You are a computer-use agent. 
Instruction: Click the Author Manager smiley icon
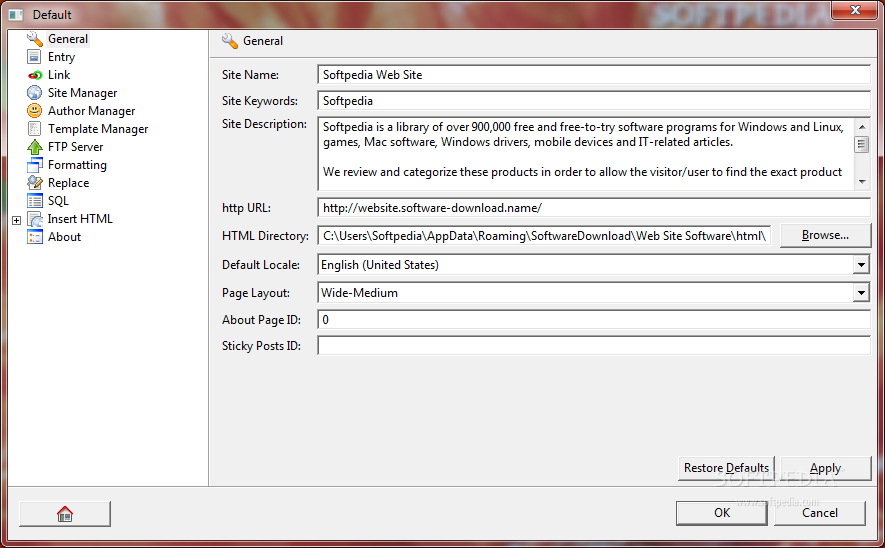coord(34,111)
